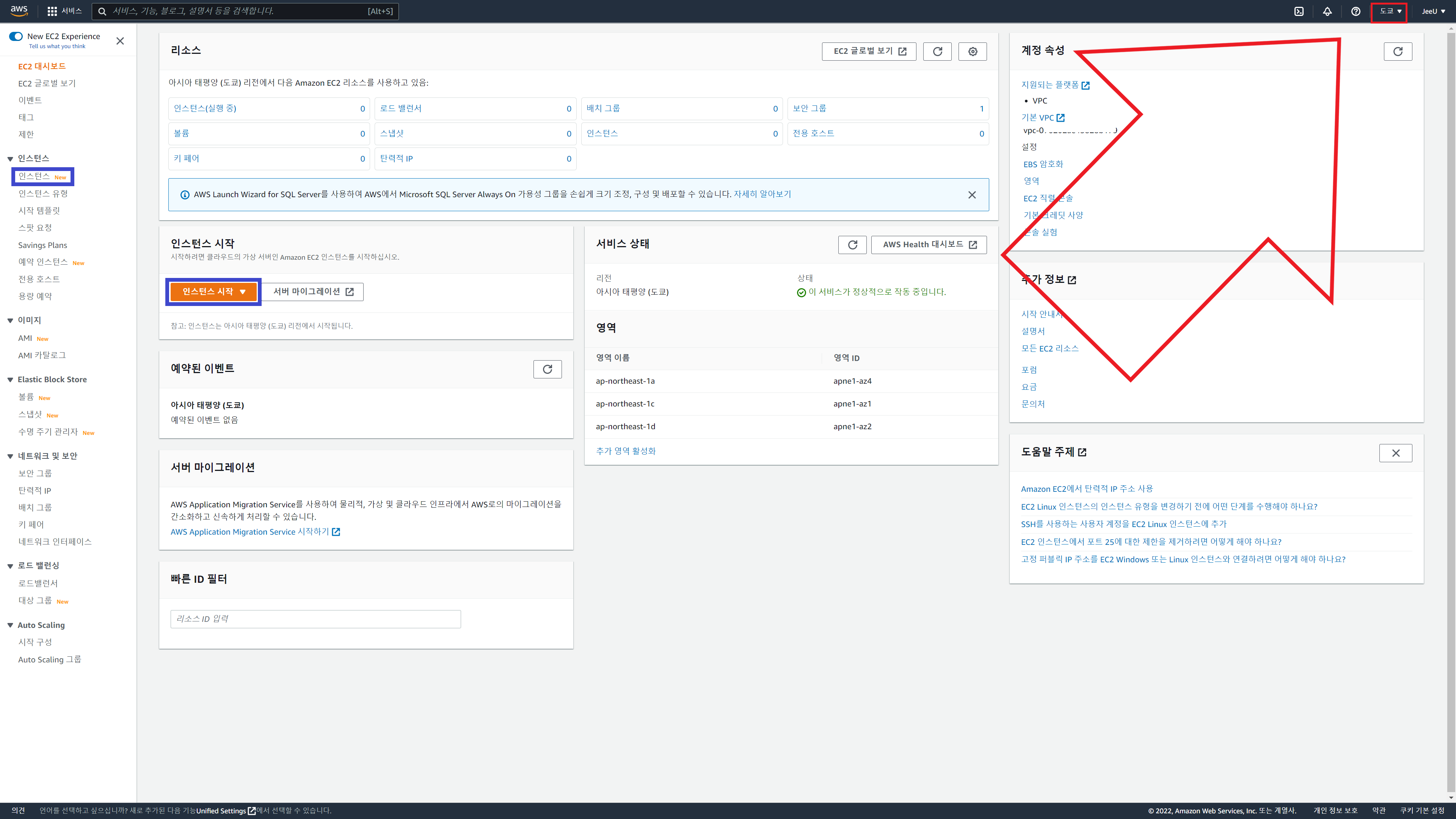Collapse the 네트워크 및 보안 sidebar section
The width and height of the screenshot is (1456, 819).
click(x=10, y=456)
